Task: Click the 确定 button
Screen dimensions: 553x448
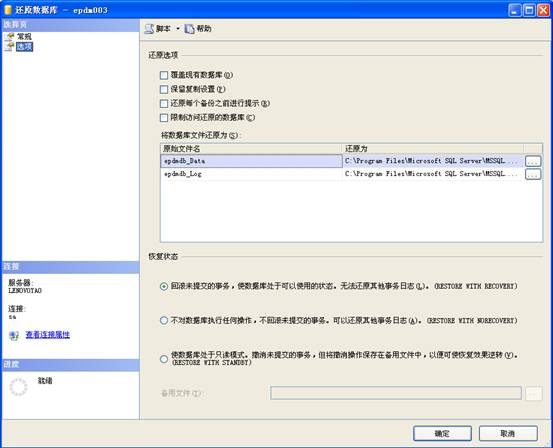Action: 442,433
